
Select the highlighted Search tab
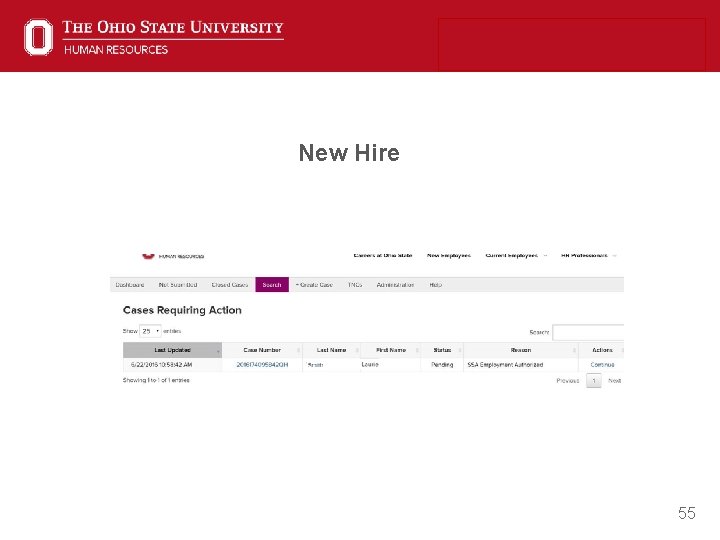[x=272, y=285]
